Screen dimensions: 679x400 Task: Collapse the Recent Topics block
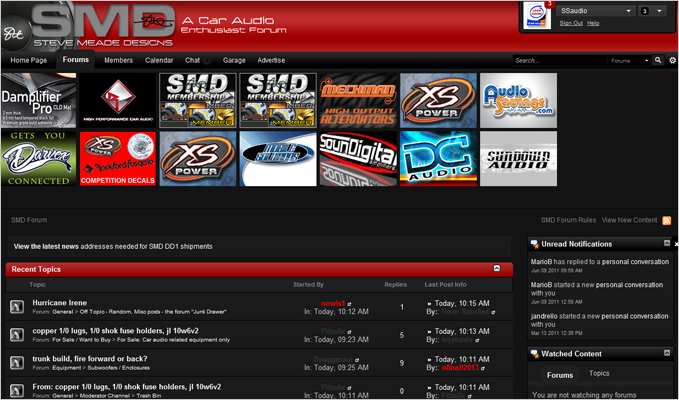[x=497, y=268]
